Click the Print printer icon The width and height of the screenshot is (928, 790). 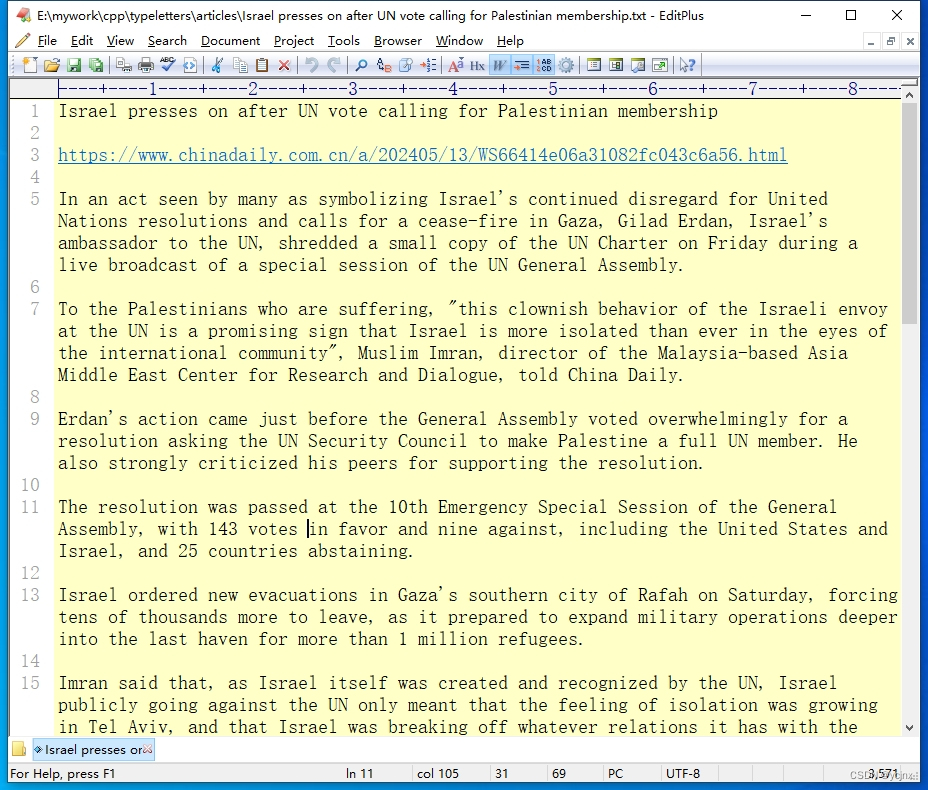click(x=146, y=65)
